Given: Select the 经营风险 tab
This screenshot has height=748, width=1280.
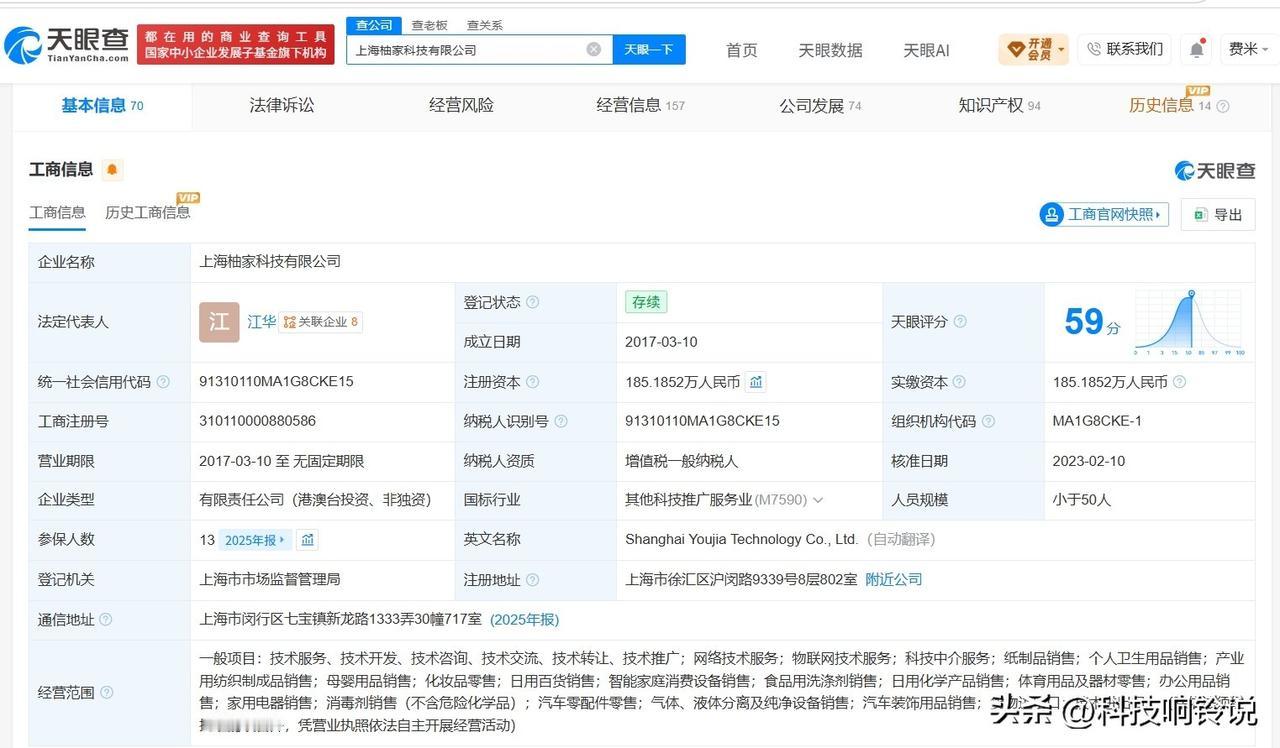Looking at the screenshot, I should click(461, 106).
